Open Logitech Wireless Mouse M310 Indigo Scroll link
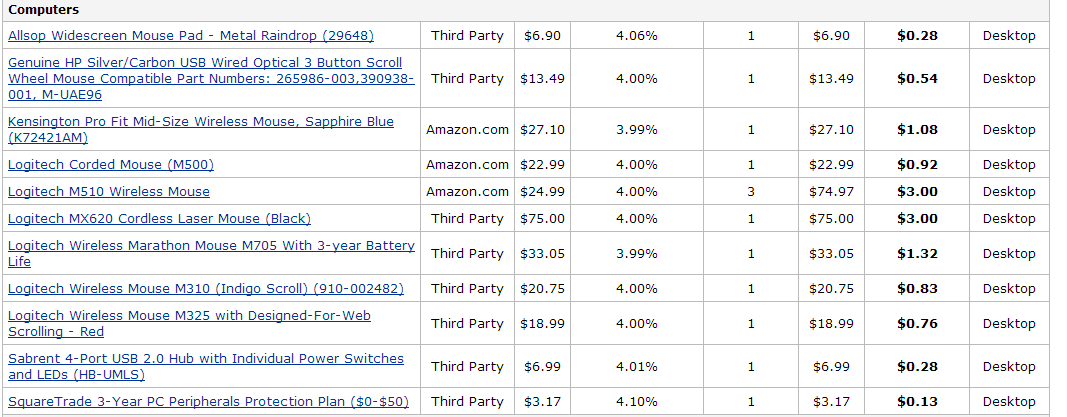The width and height of the screenshot is (1067, 417). click(206, 289)
